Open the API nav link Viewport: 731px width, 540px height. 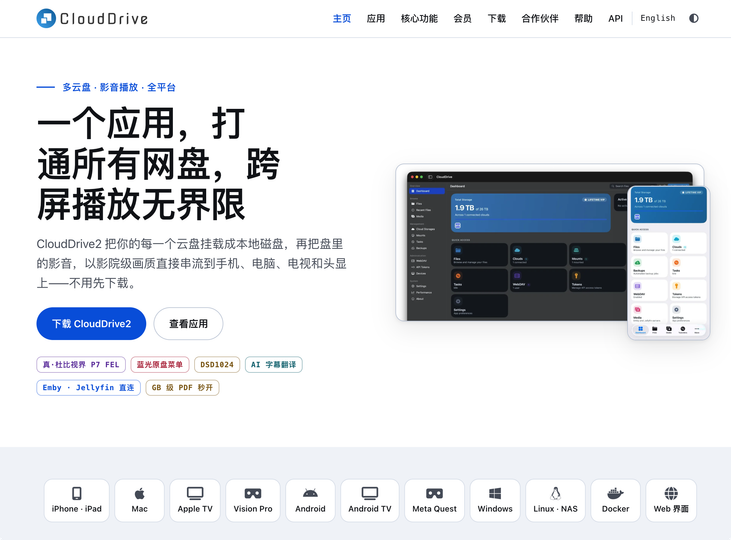click(615, 19)
